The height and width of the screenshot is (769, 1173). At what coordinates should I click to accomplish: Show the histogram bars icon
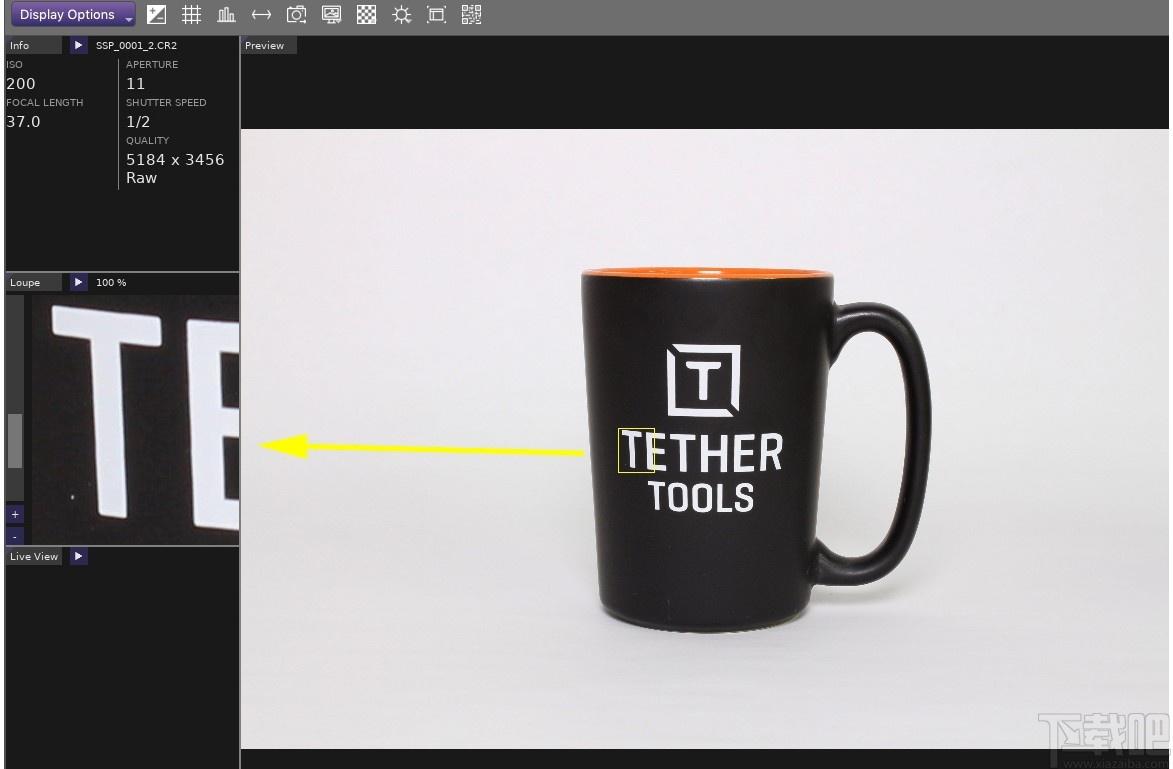(x=226, y=14)
